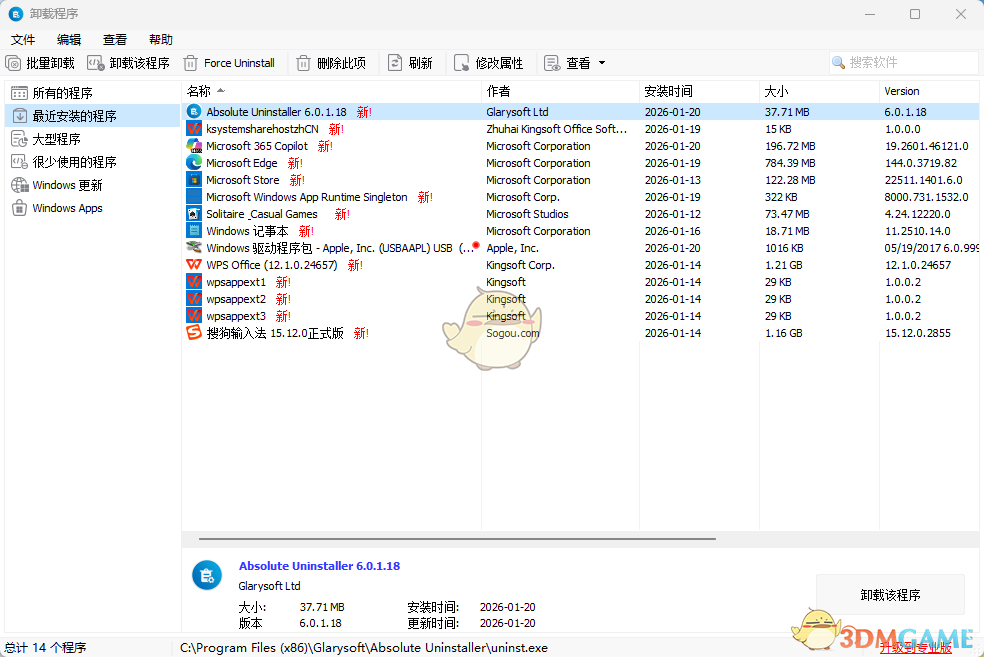Click the Force Uninstall toolbar icon
Image resolution: width=984 pixels, height=657 pixels.
point(190,62)
